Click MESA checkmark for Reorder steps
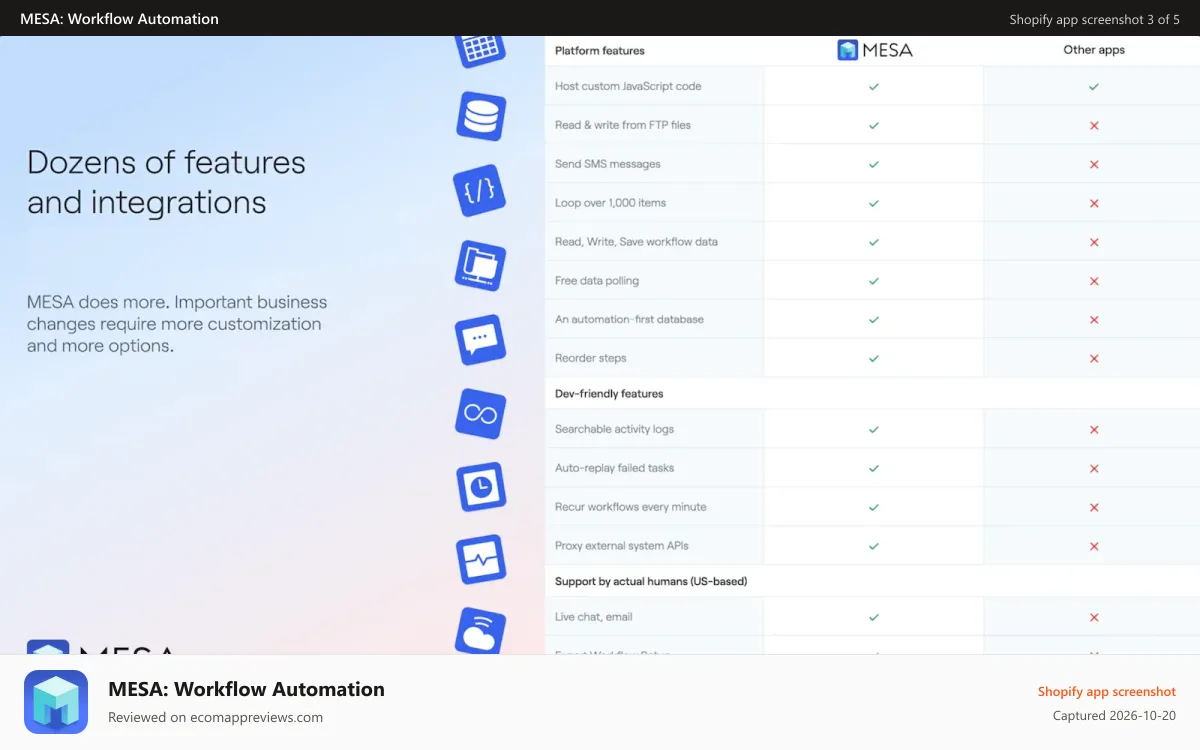This screenshot has height=750, width=1200. pos(874,358)
